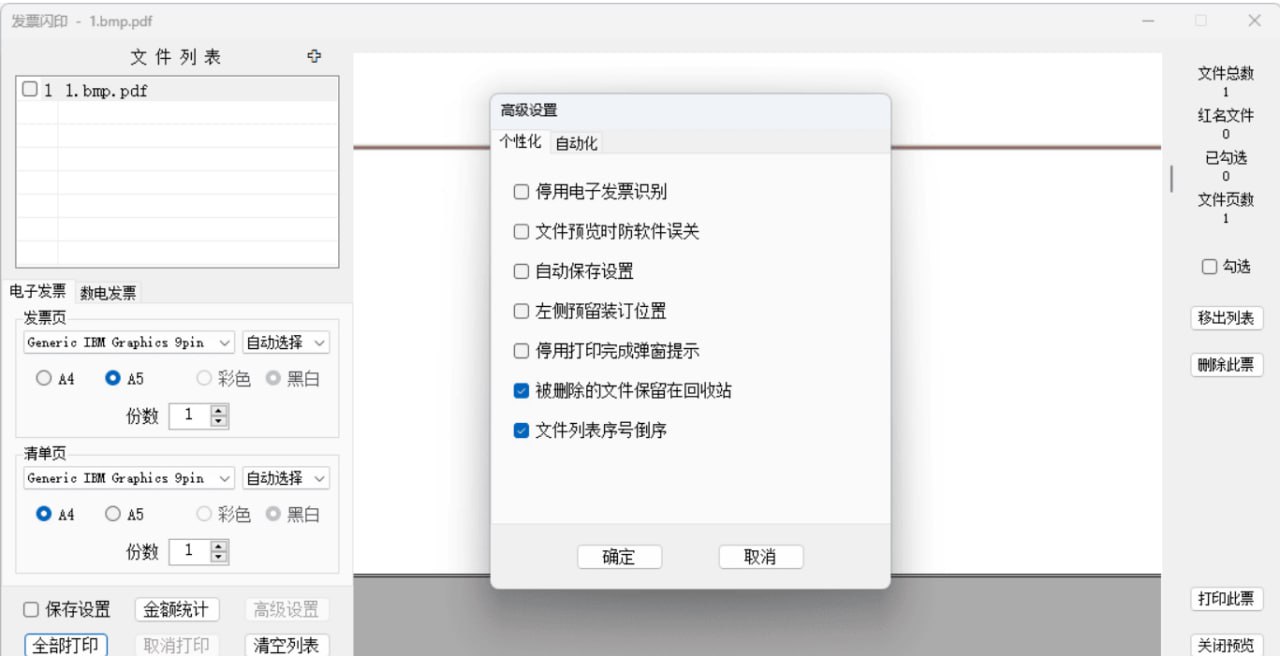Check the 左侧预留装订位置 option
The height and width of the screenshot is (656, 1280).
click(520, 311)
